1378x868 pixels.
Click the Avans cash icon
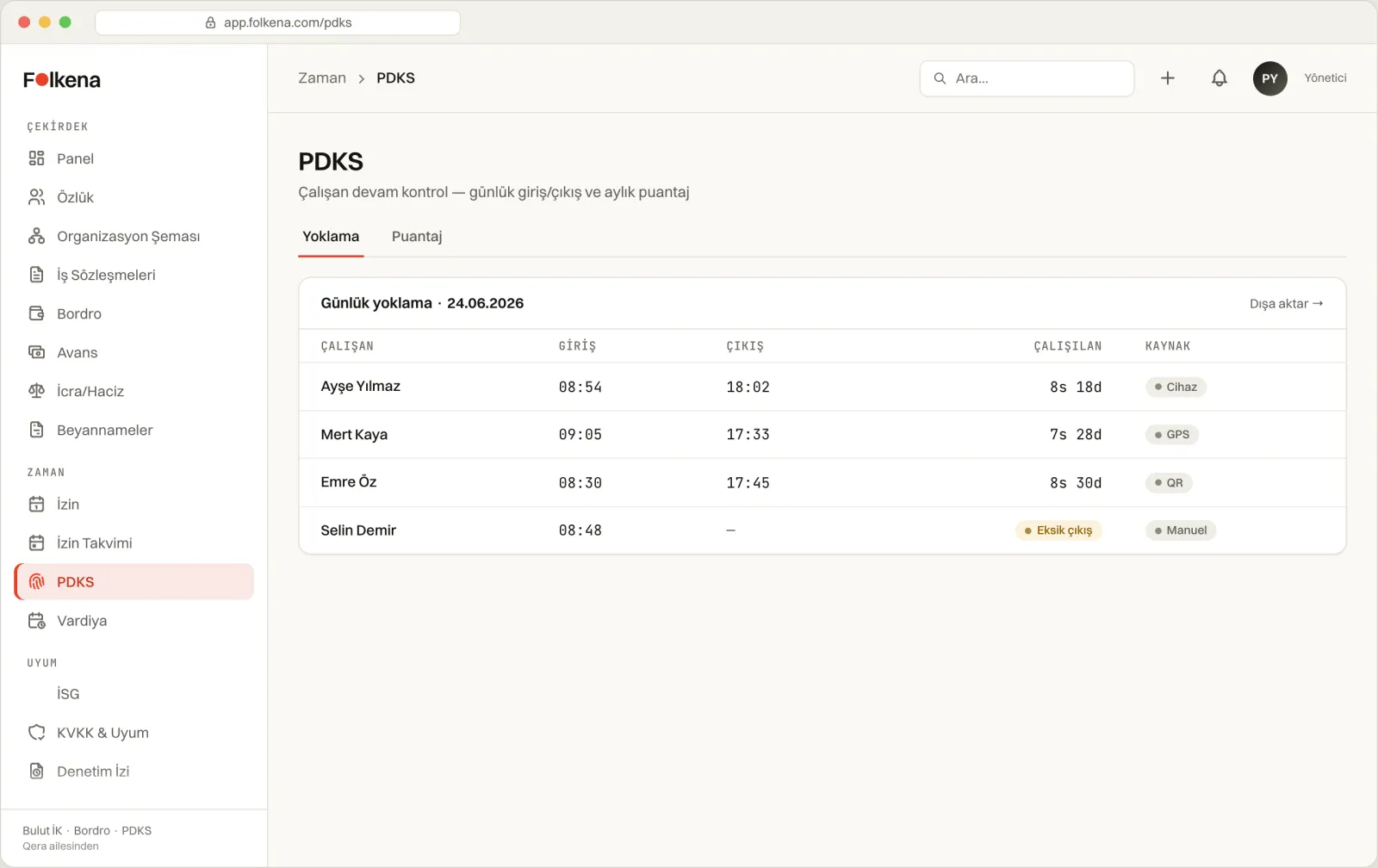(x=36, y=352)
